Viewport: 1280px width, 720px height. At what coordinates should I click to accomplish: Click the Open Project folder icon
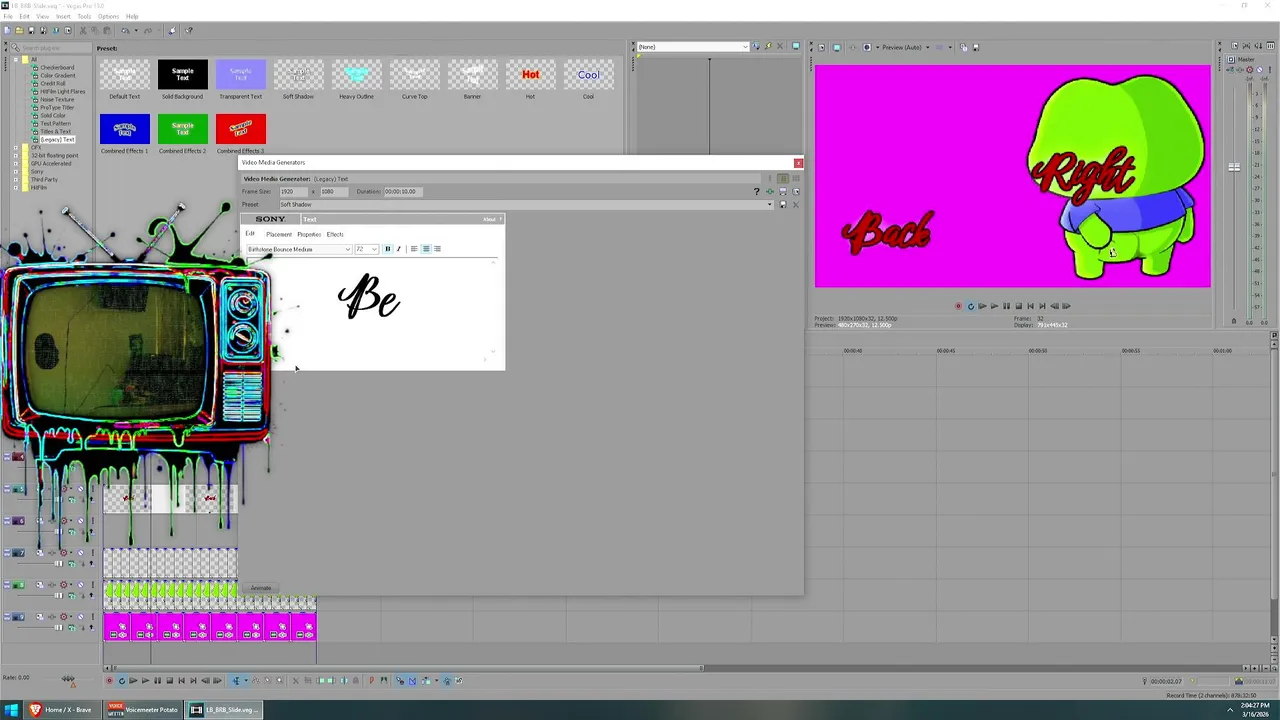19,30
